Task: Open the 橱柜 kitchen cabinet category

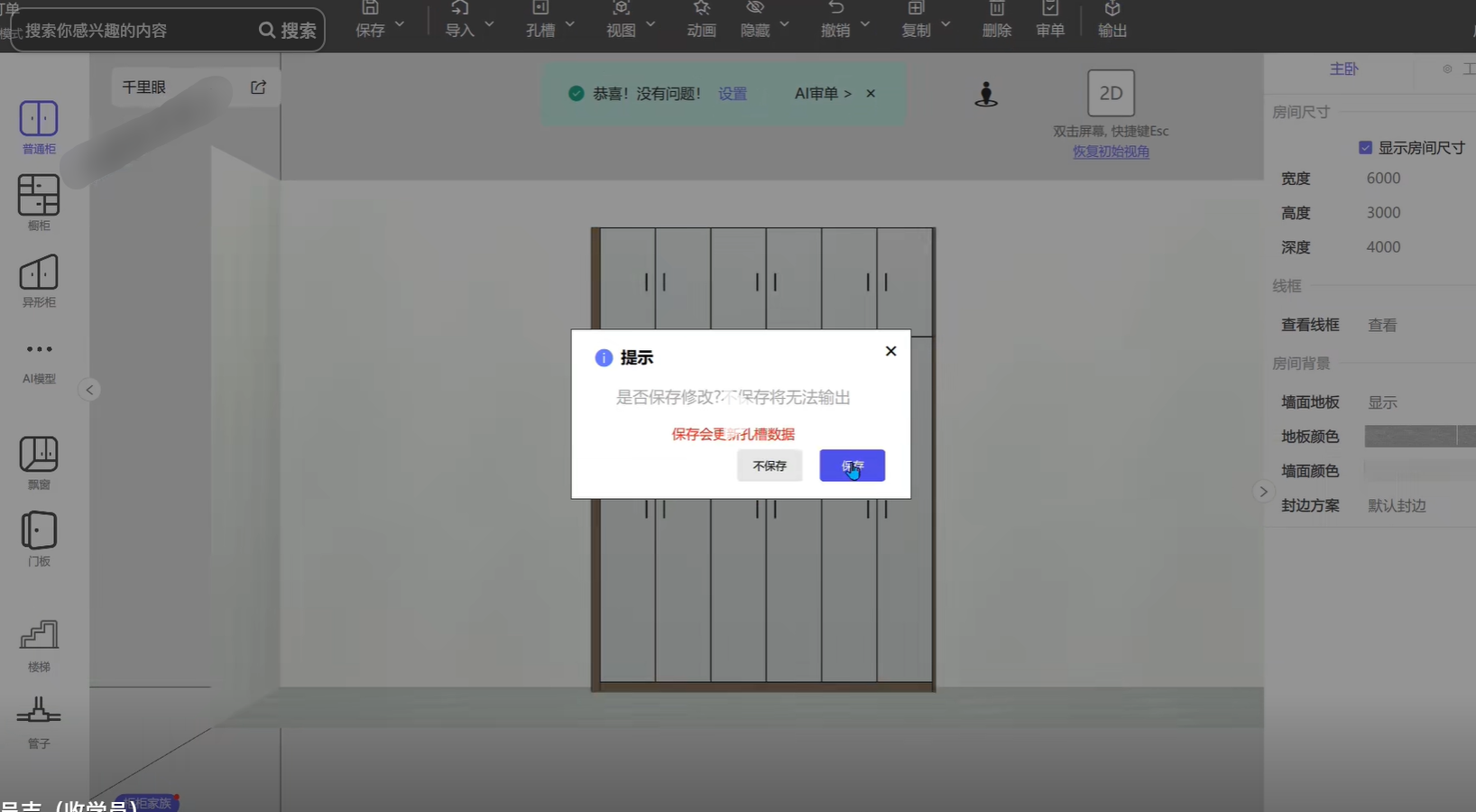Action: [39, 195]
